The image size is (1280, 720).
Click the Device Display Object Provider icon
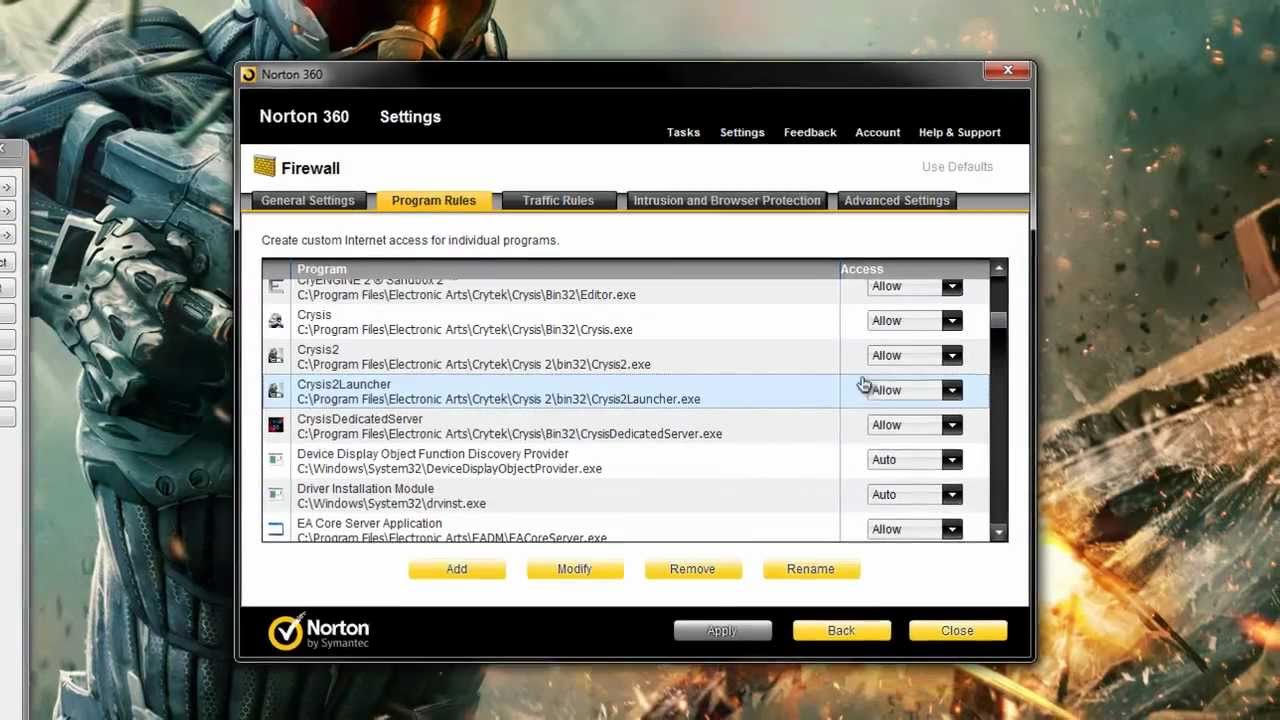[276, 460]
